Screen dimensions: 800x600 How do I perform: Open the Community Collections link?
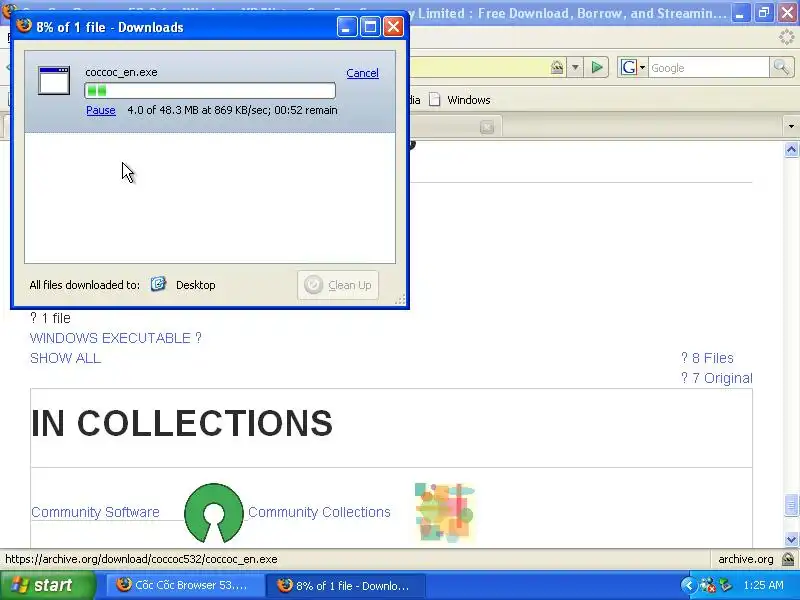click(319, 512)
